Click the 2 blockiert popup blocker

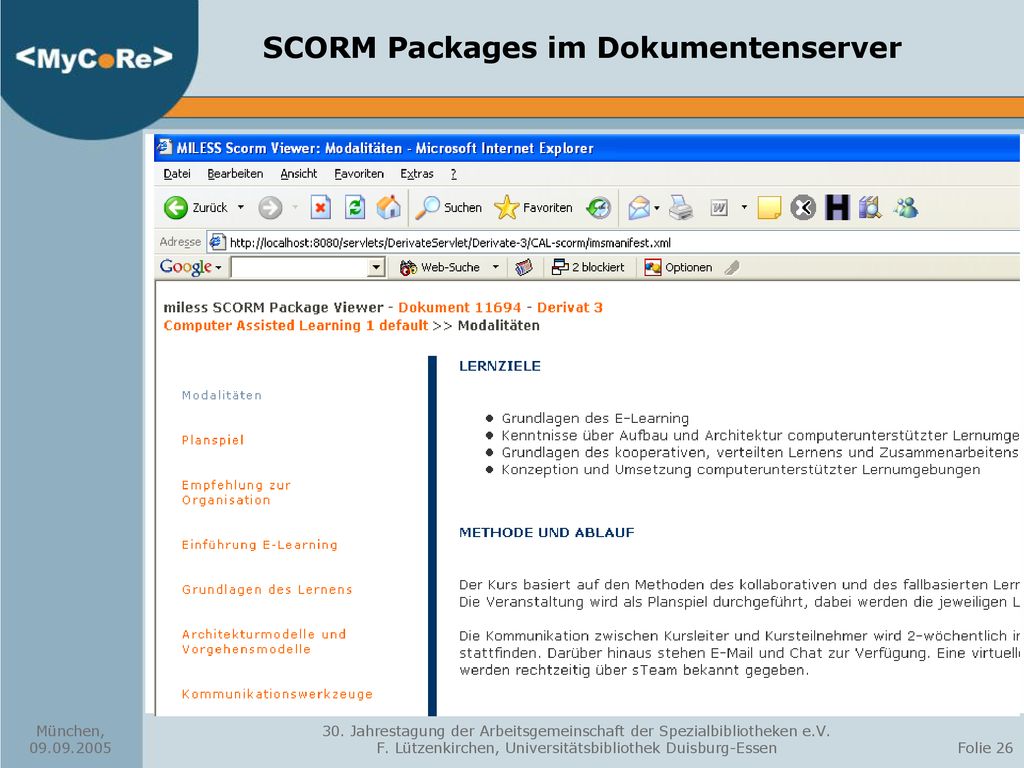(588, 267)
